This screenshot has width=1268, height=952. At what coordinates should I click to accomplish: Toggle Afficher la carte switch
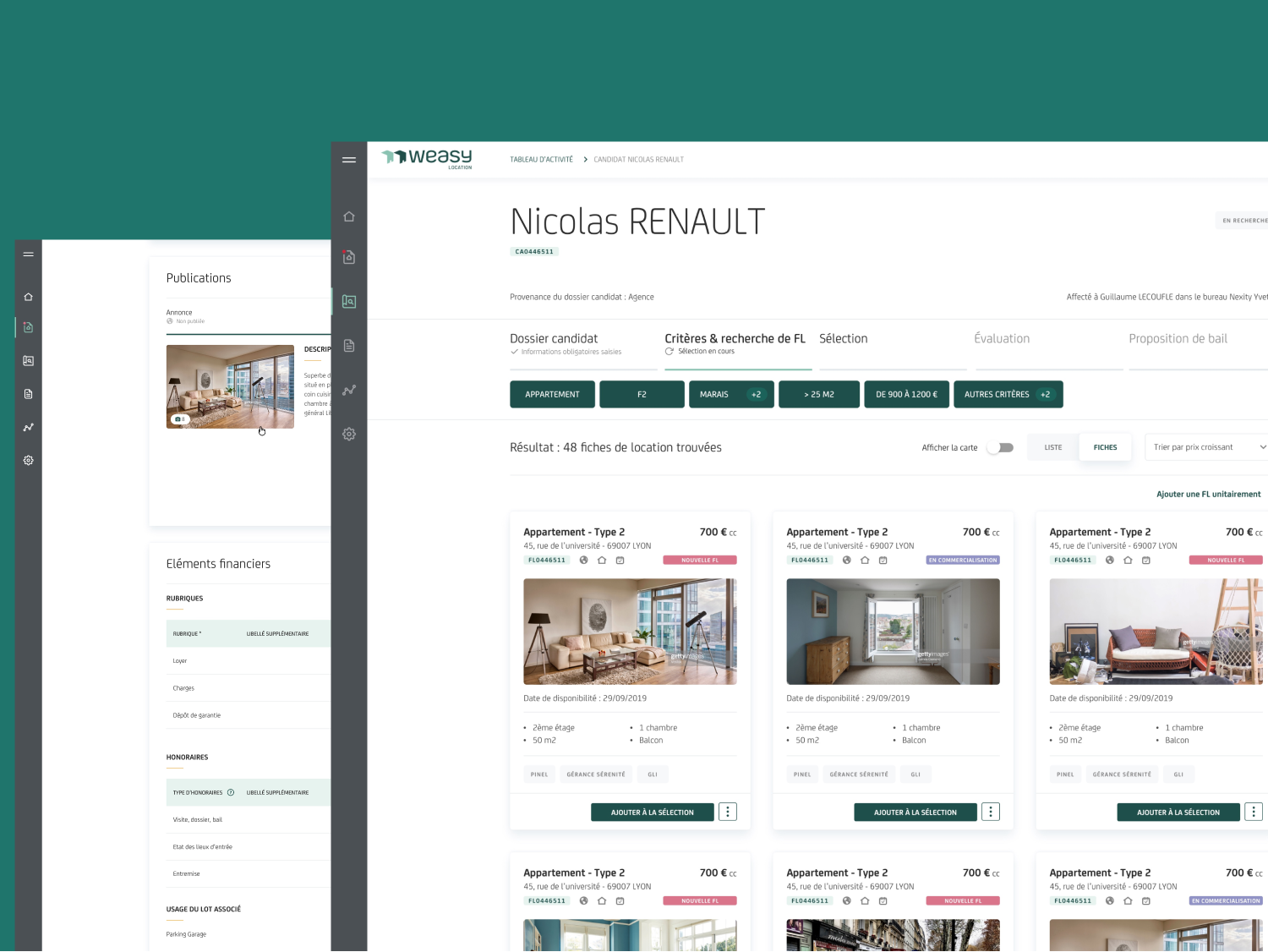(1000, 447)
